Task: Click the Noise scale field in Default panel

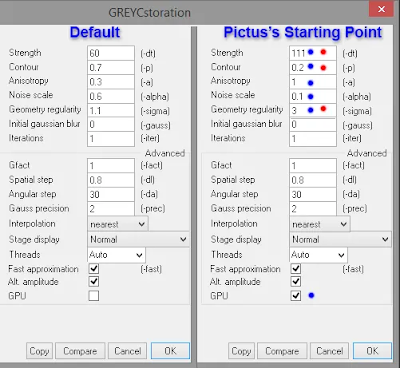Action: click(x=111, y=96)
